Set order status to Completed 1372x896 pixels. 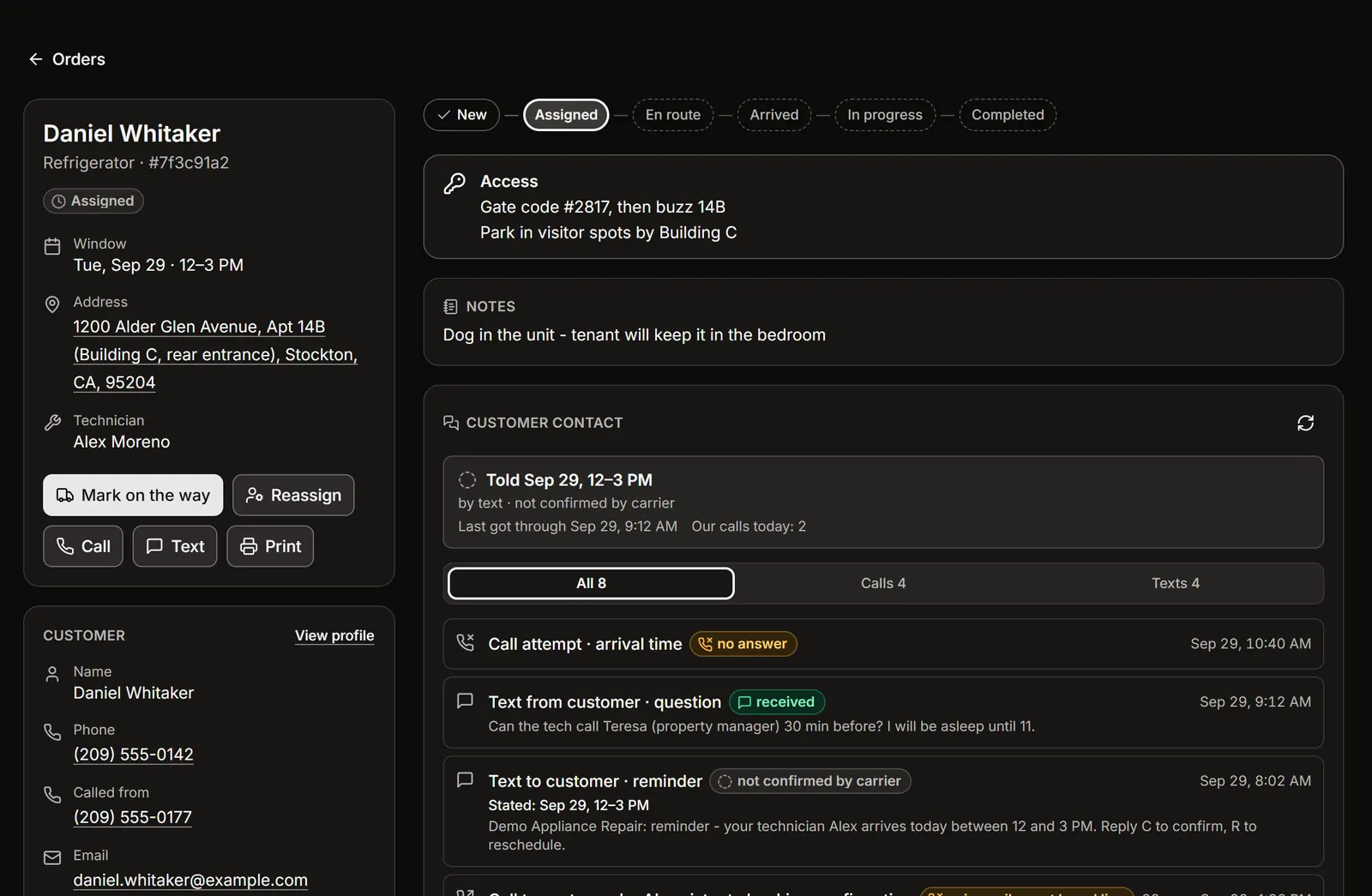(x=1008, y=115)
